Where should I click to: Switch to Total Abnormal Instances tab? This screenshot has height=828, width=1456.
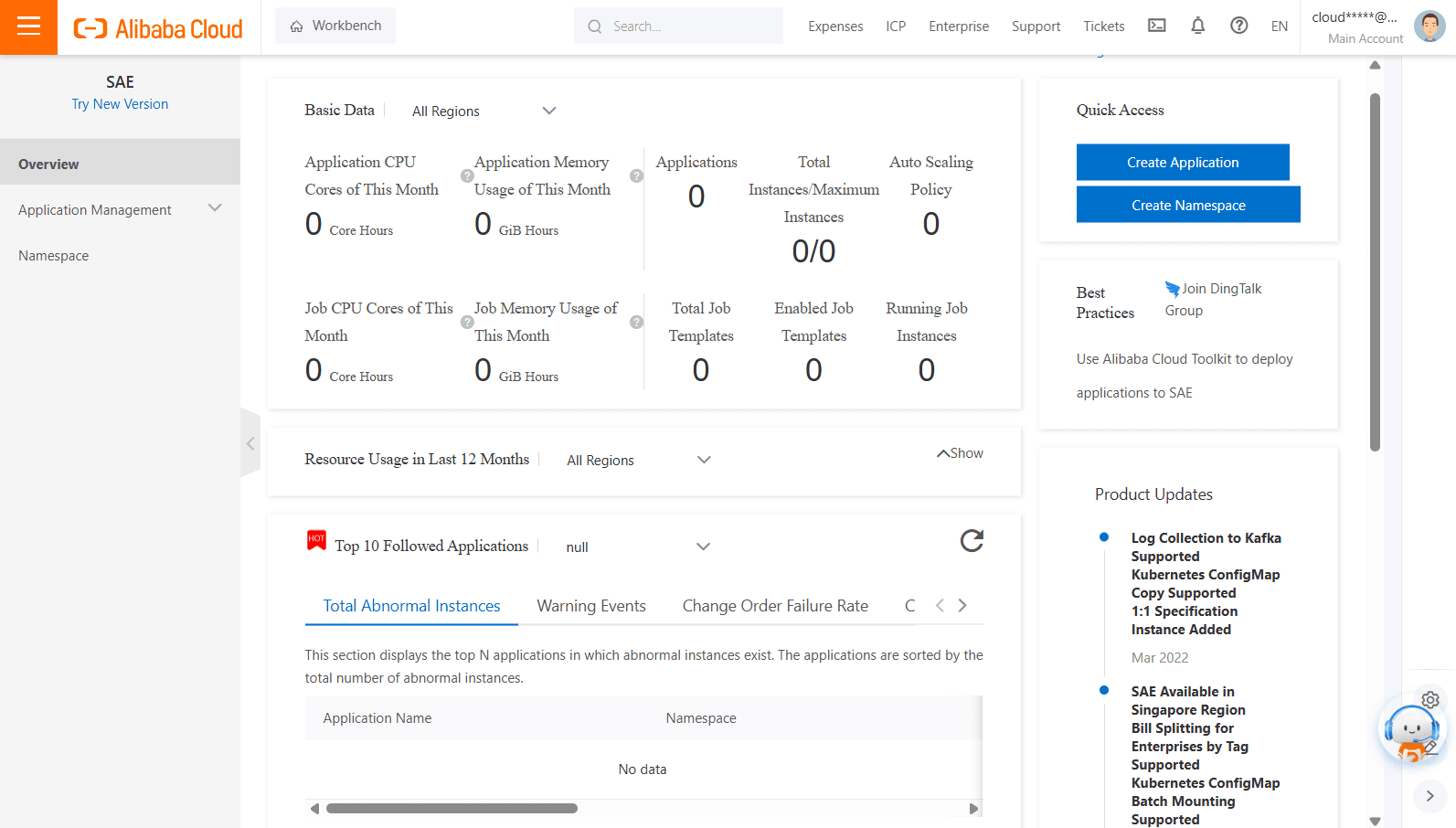click(411, 606)
